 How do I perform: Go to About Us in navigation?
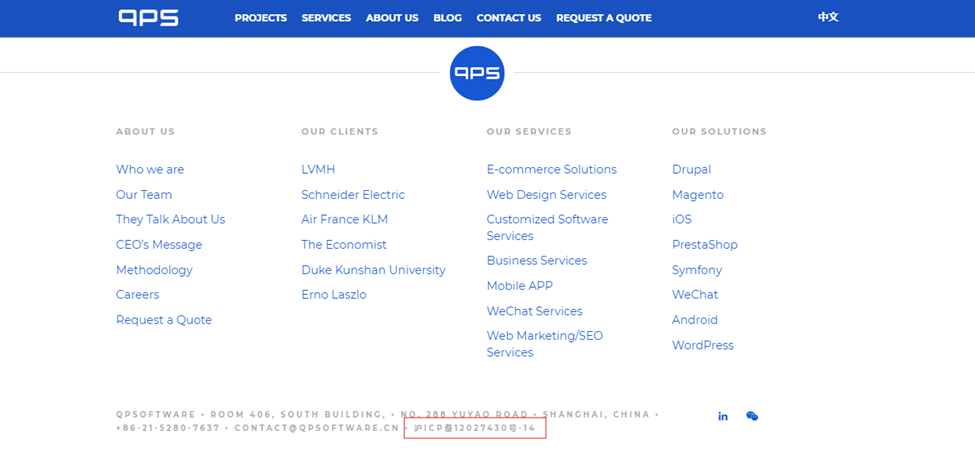click(392, 18)
